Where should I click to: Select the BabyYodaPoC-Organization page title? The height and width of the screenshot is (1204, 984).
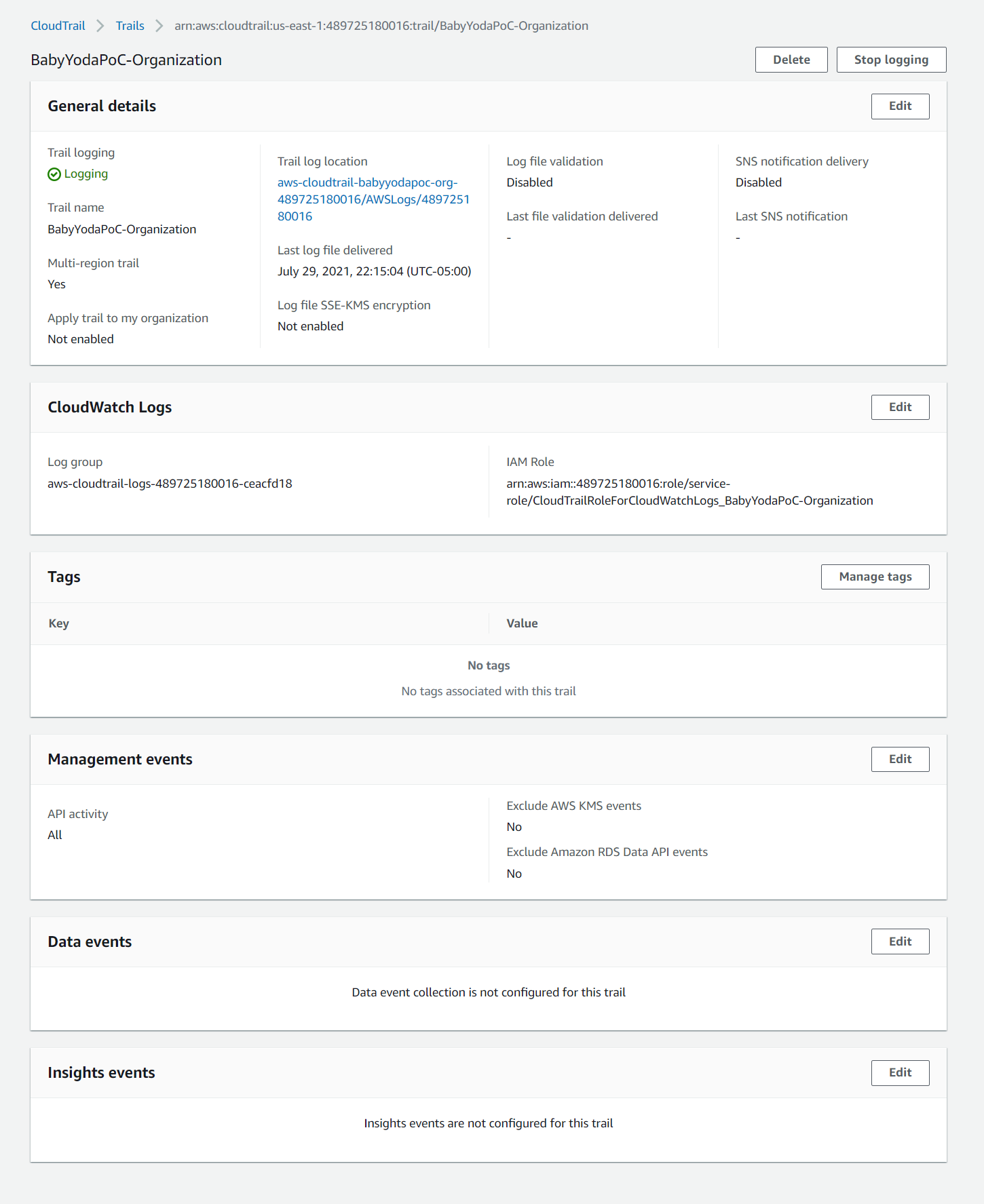126,60
